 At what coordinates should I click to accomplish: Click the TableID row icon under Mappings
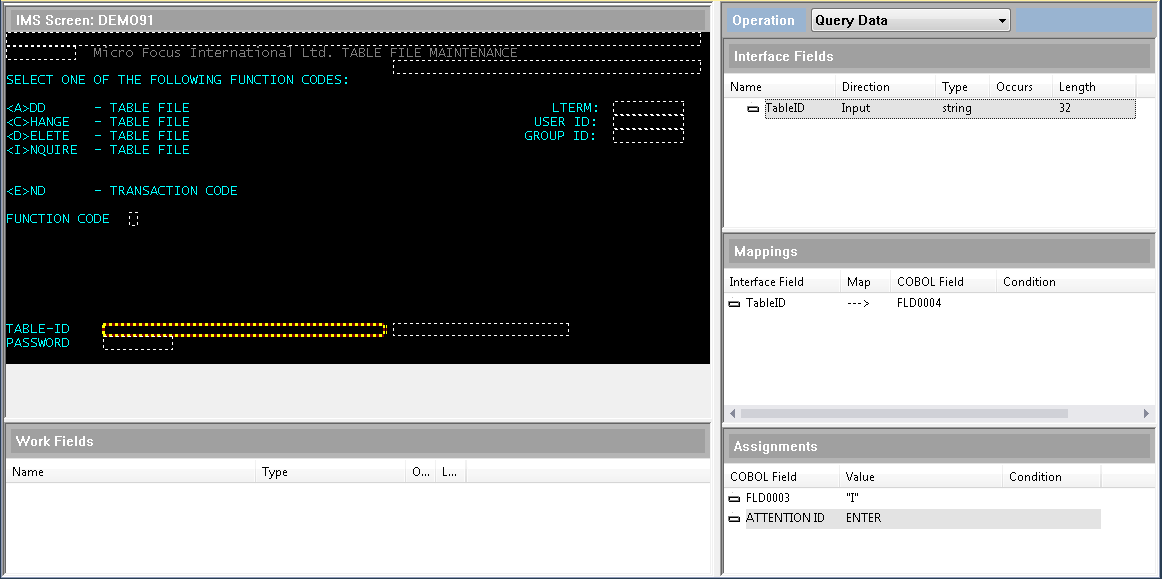(734, 303)
